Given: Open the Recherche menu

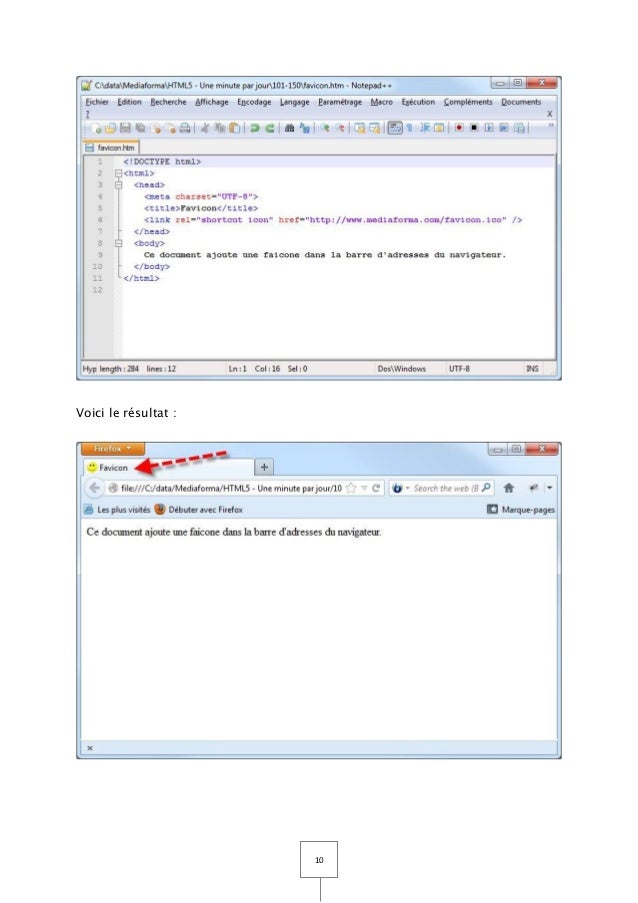Looking at the screenshot, I should click(x=168, y=102).
